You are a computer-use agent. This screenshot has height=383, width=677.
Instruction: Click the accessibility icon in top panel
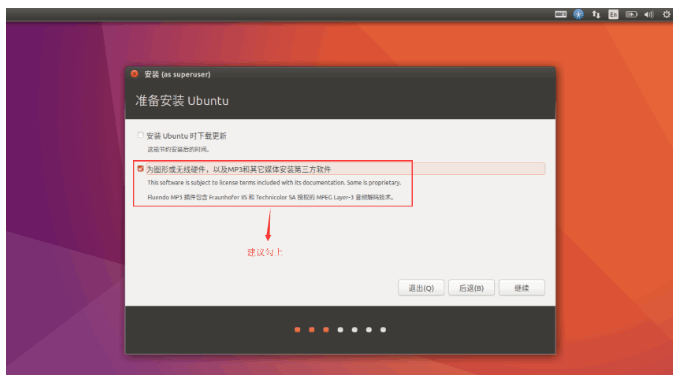point(578,14)
